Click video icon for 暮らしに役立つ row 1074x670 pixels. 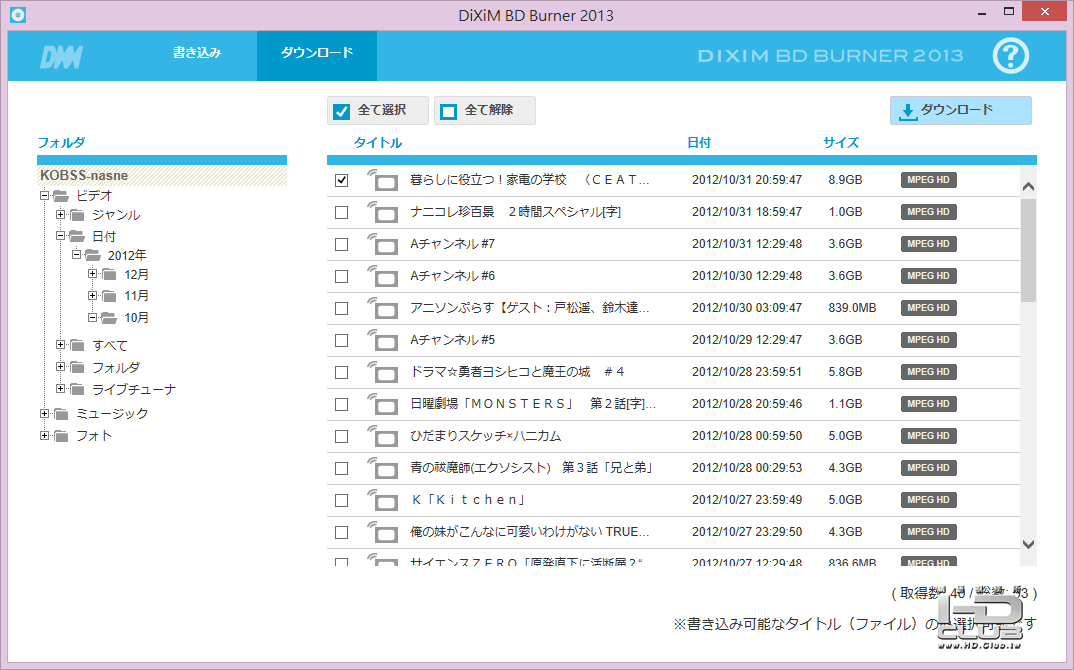click(382, 180)
